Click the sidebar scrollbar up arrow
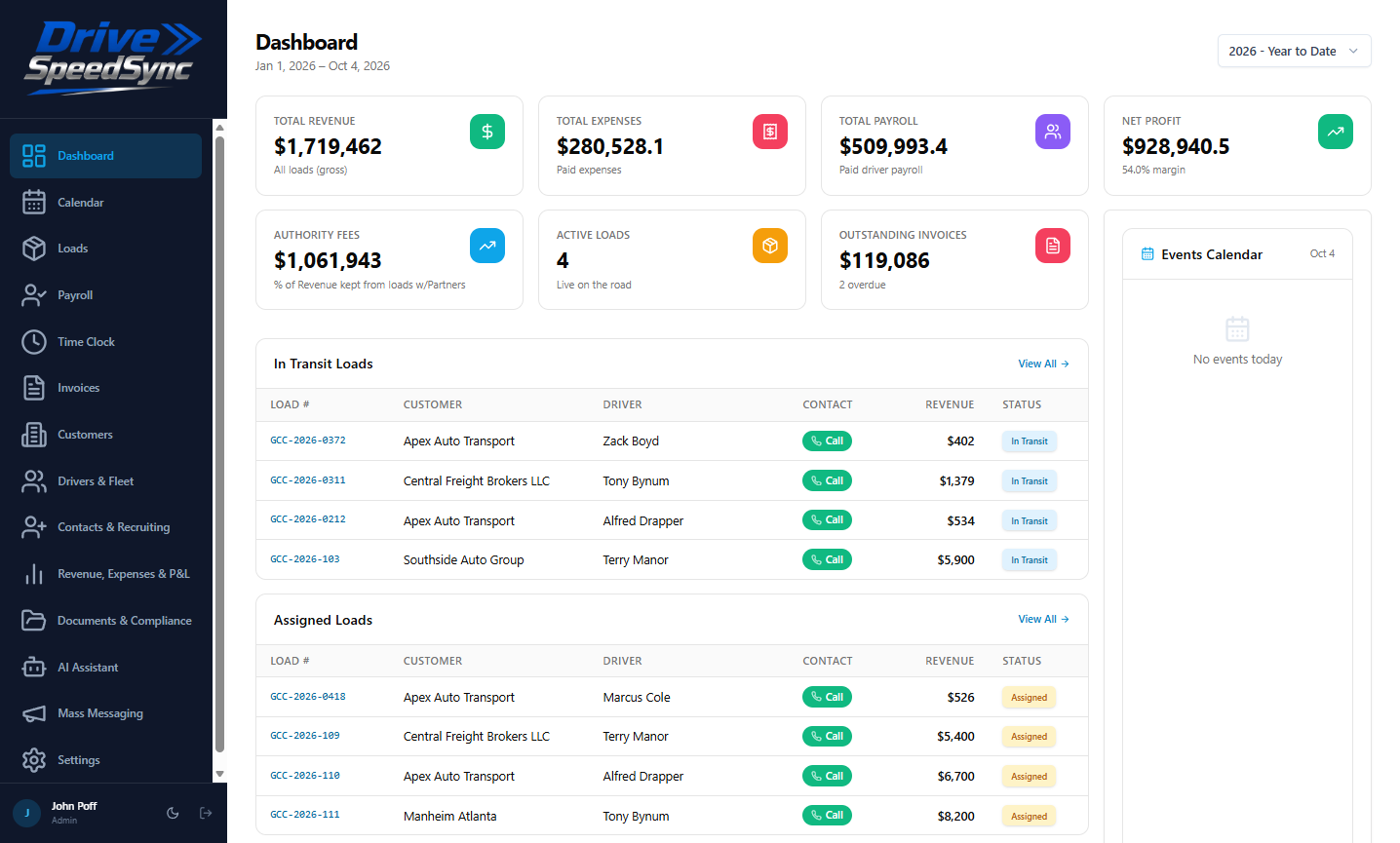The width and height of the screenshot is (1400, 843). 220,128
